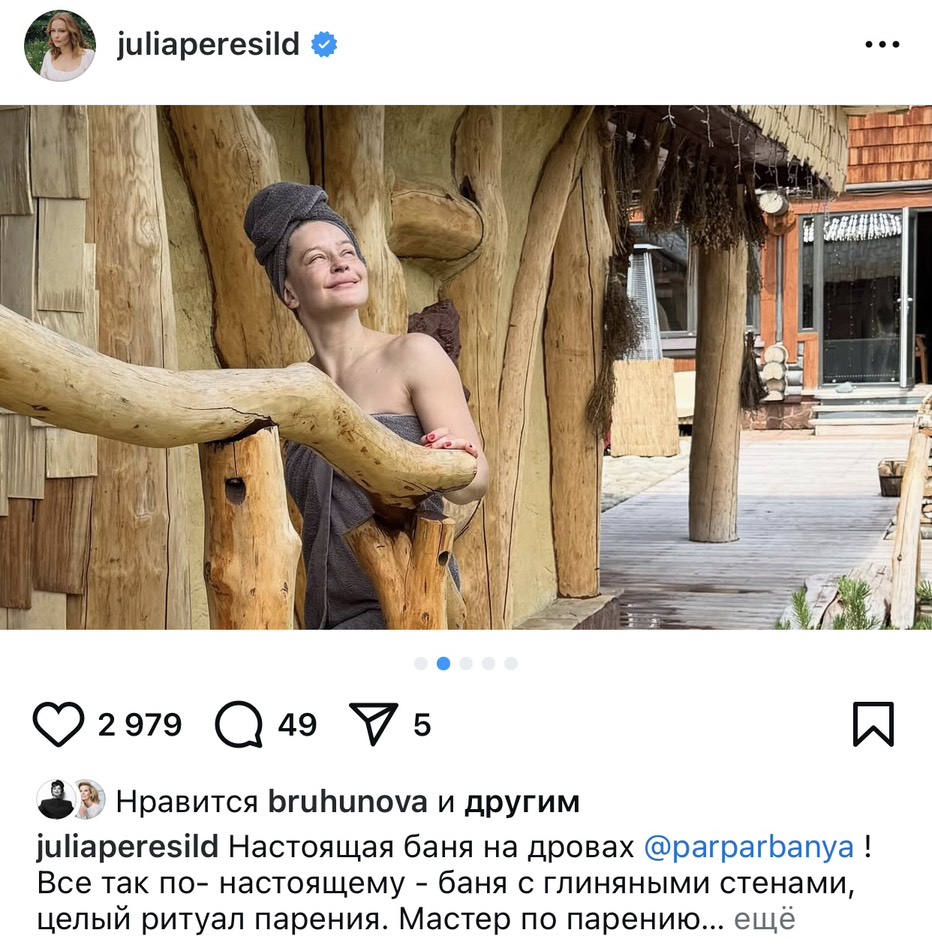This screenshot has height=951, width=932.
Task: Open juliaperesild profile avatar at top
Action: pyautogui.click(x=60, y=45)
